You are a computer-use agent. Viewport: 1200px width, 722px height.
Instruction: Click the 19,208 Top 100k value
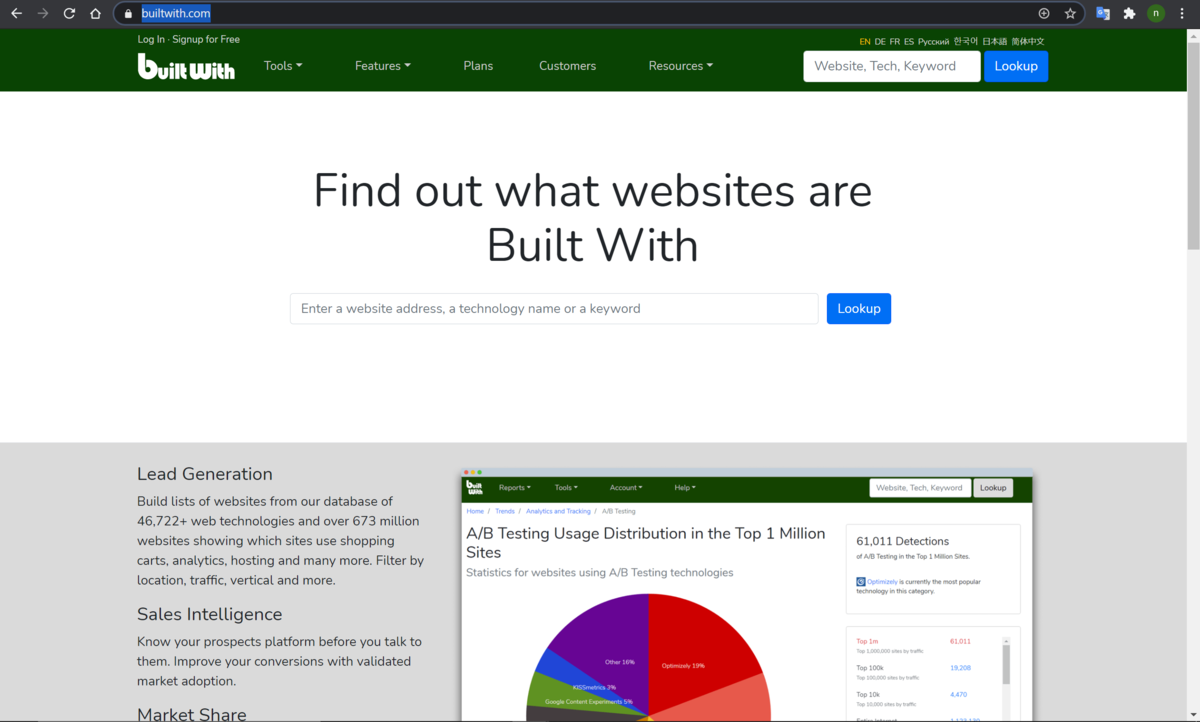click(960, 668)
